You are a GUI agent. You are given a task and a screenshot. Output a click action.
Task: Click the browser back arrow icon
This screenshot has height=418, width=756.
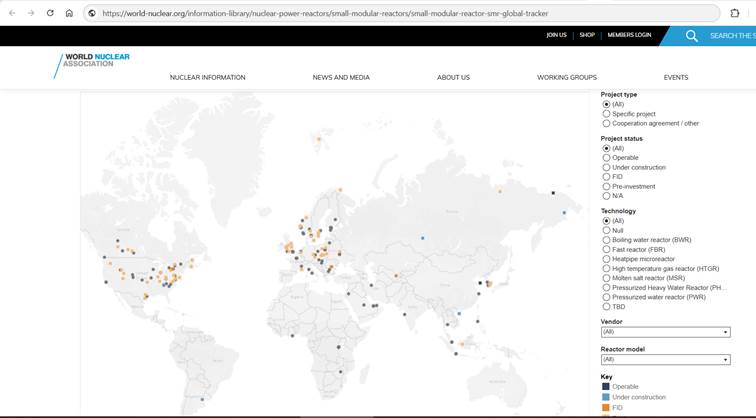tap(12, 13)
